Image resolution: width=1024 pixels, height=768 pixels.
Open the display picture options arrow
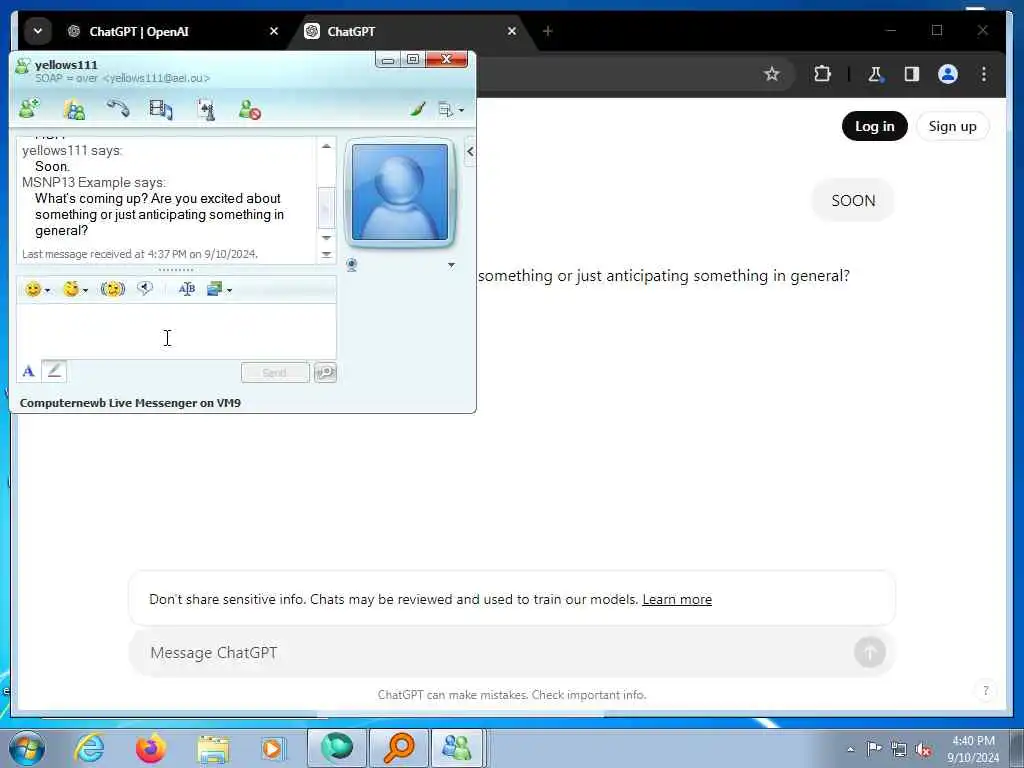(x=451, y=265)
